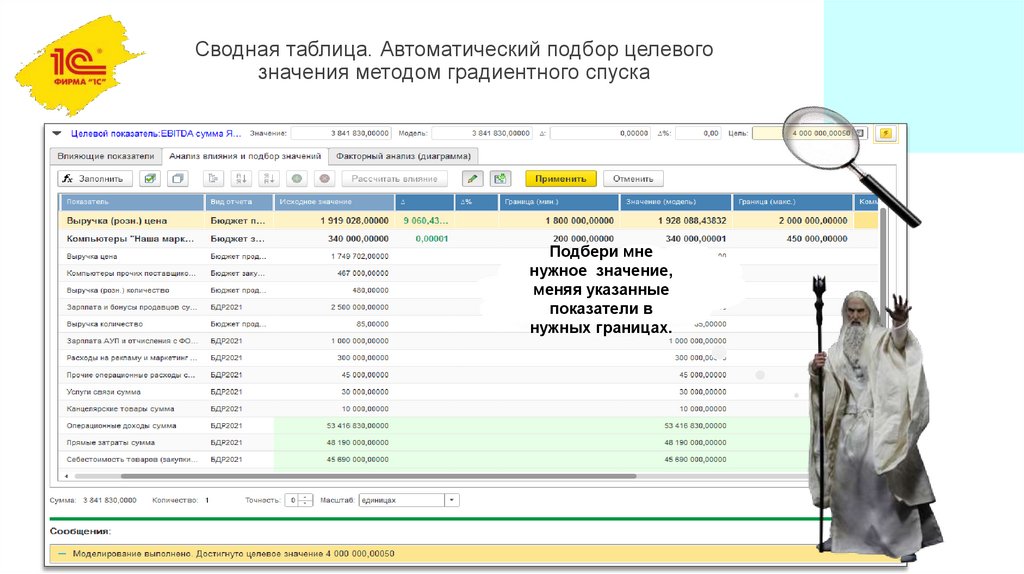Click the red circle toolbar icon
This screenshot has height=574, width=1024.
(x=324, y=179)
